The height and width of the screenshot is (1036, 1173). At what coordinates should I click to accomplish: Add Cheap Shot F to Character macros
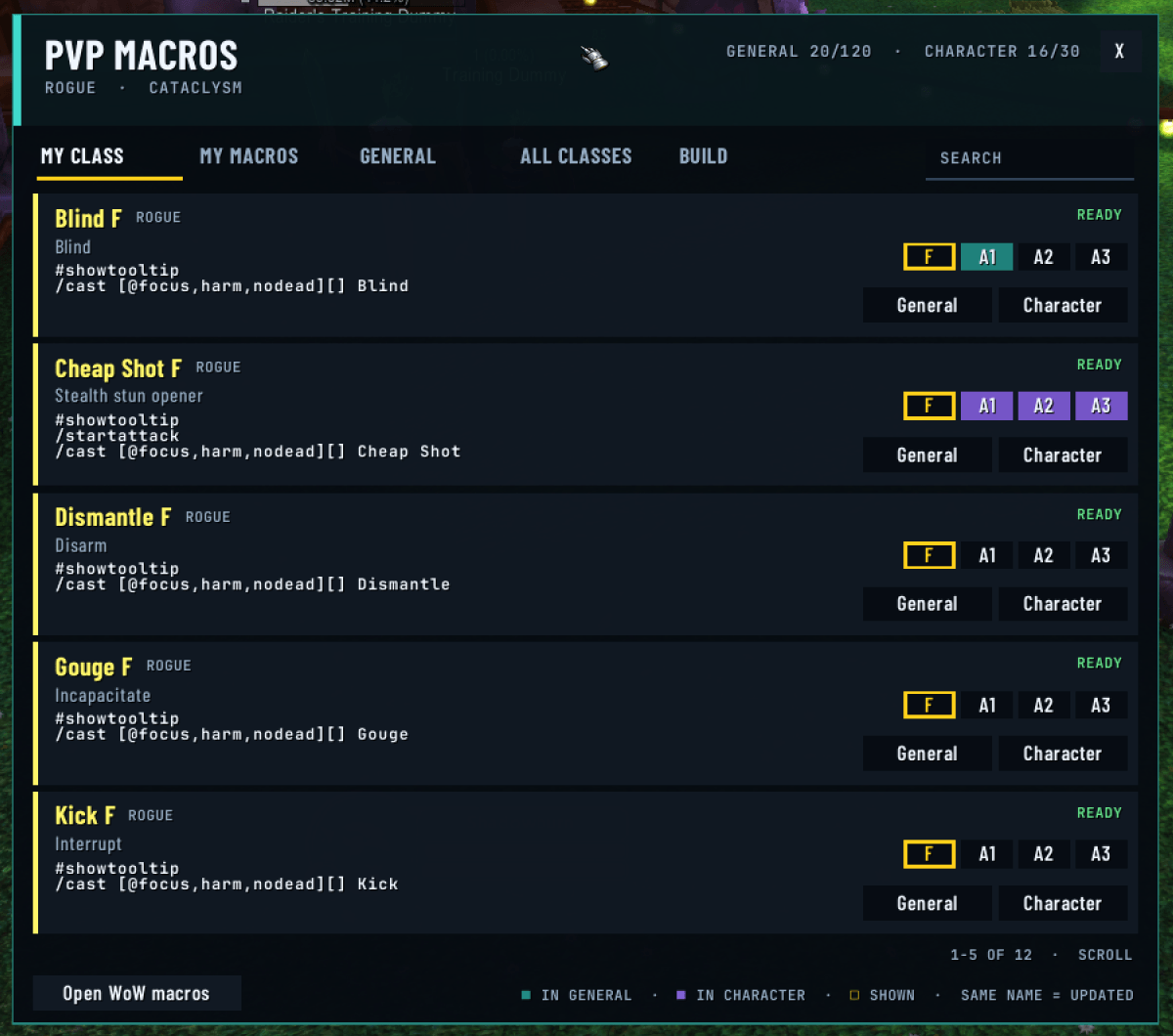(1063, 454)
